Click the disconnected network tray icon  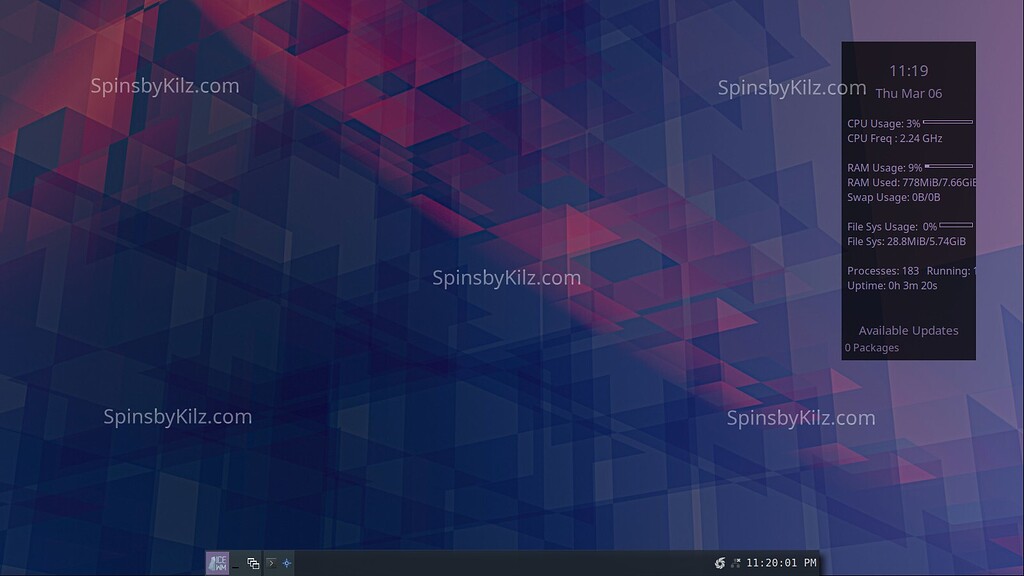click(x=735, y=562)
